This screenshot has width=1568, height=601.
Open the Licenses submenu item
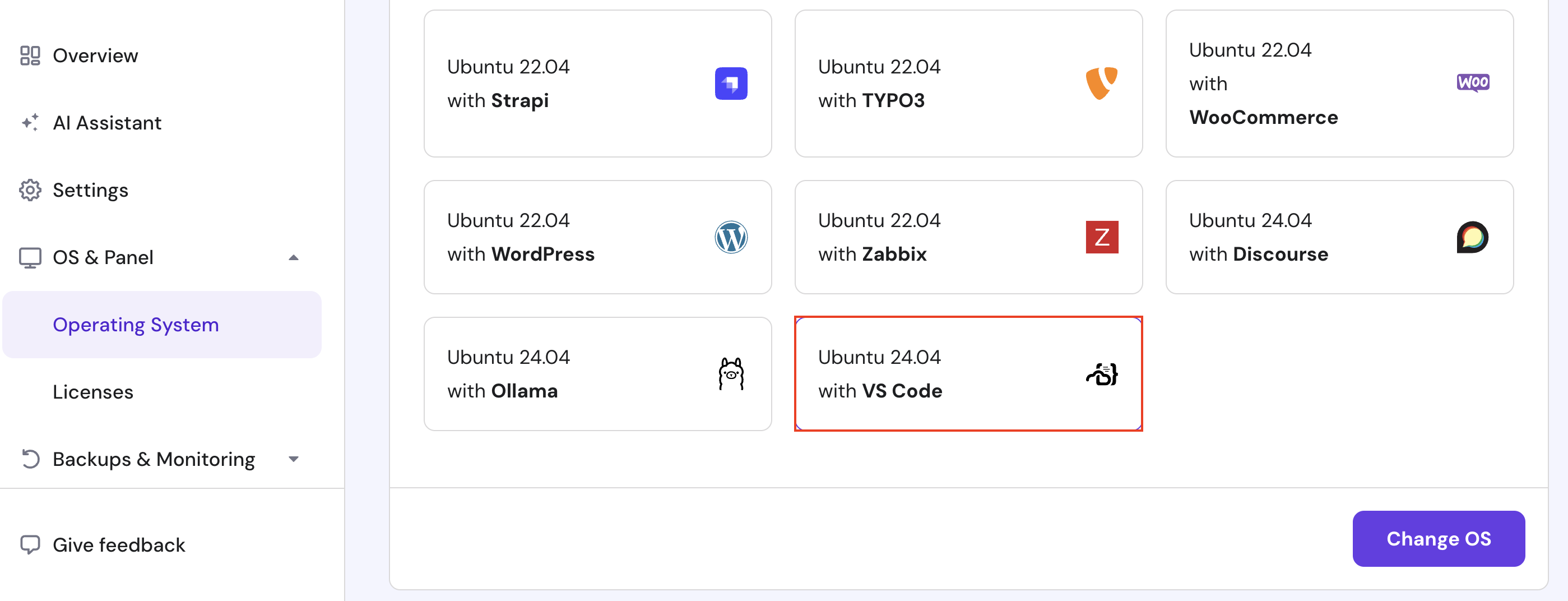pos(92,391)
